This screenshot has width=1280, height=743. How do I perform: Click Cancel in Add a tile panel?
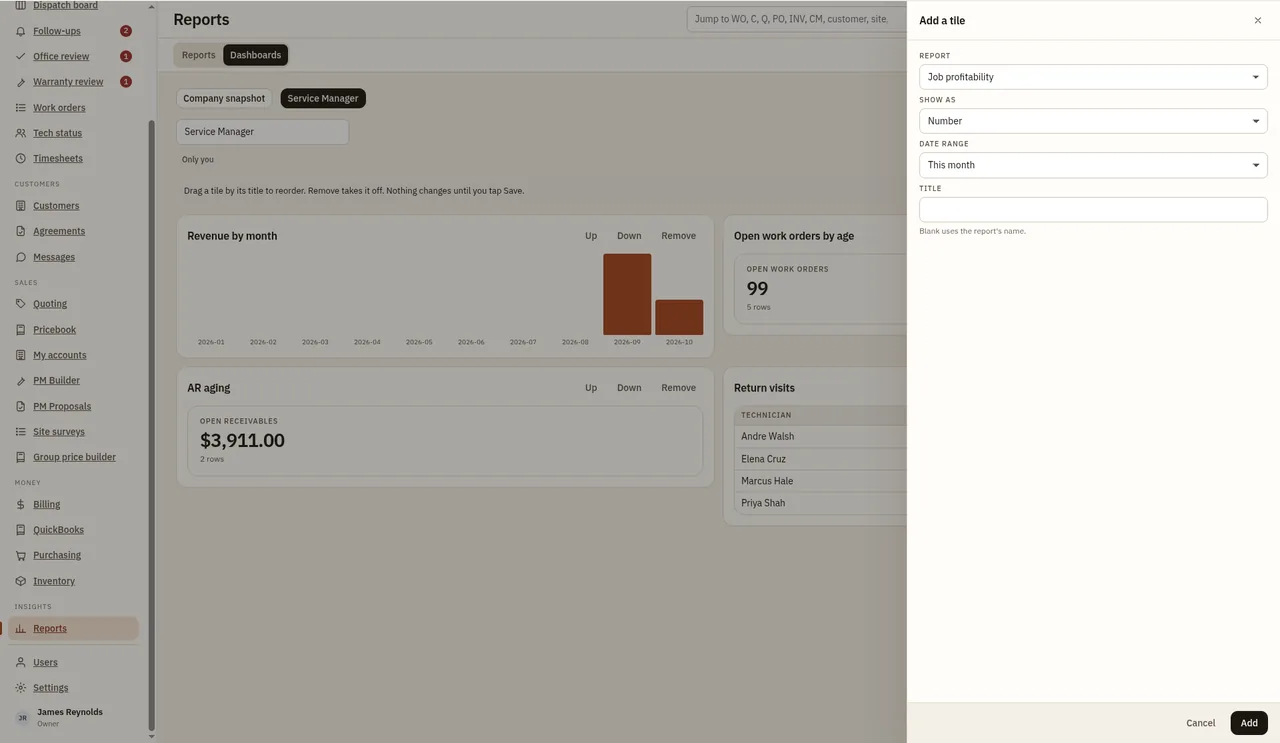(1200, 723)
